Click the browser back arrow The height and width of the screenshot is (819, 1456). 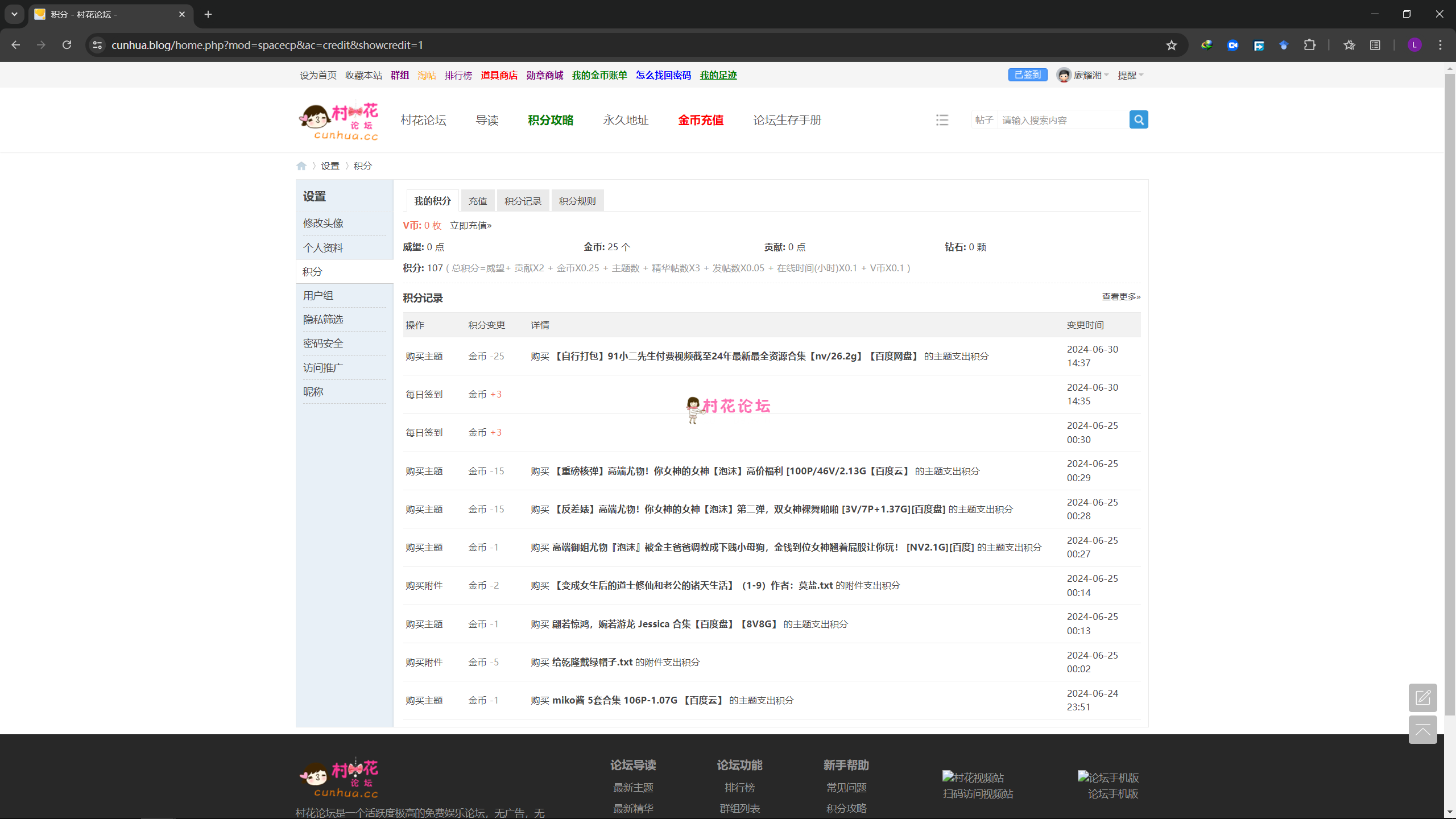[x=15, y=45]
